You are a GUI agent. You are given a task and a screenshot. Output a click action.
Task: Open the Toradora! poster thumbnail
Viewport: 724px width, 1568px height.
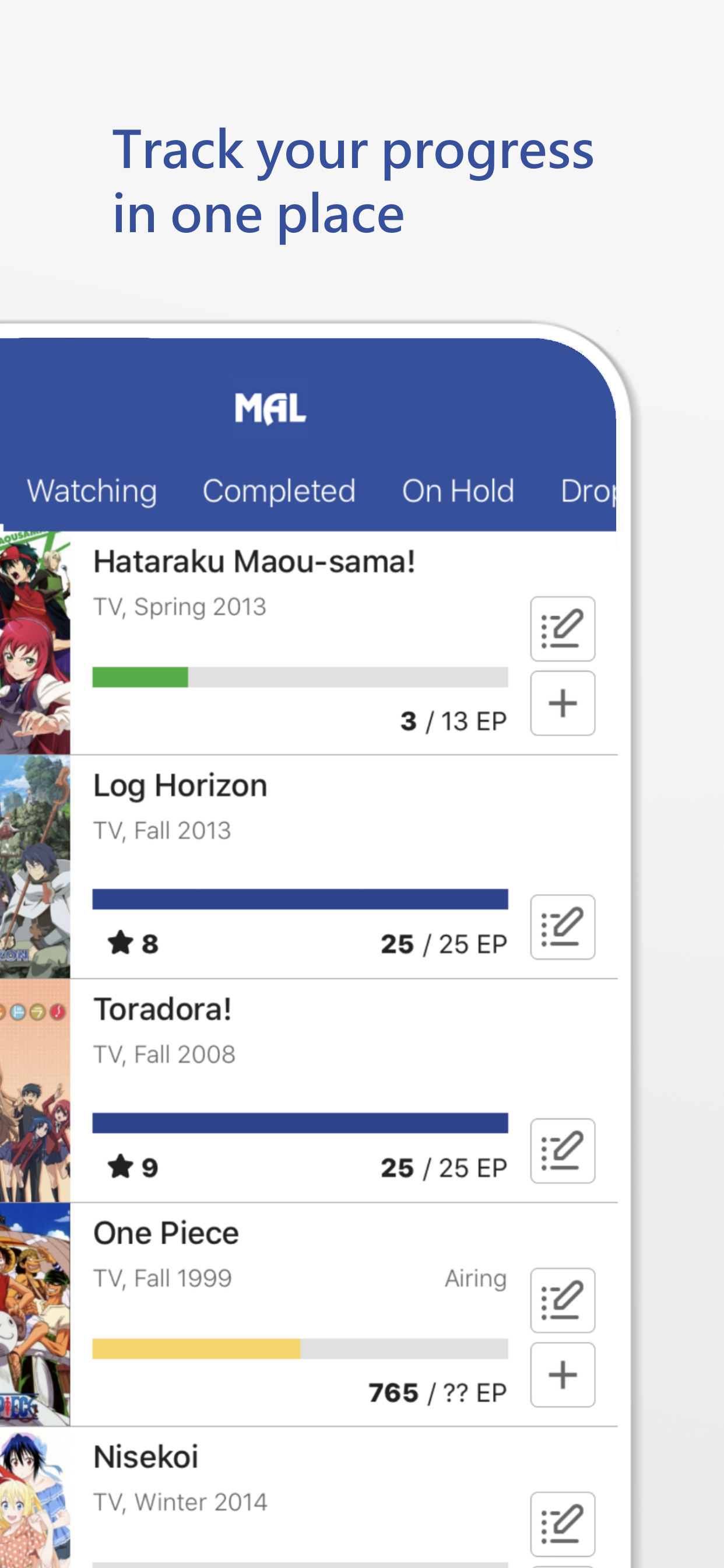tap(34, 1091)
